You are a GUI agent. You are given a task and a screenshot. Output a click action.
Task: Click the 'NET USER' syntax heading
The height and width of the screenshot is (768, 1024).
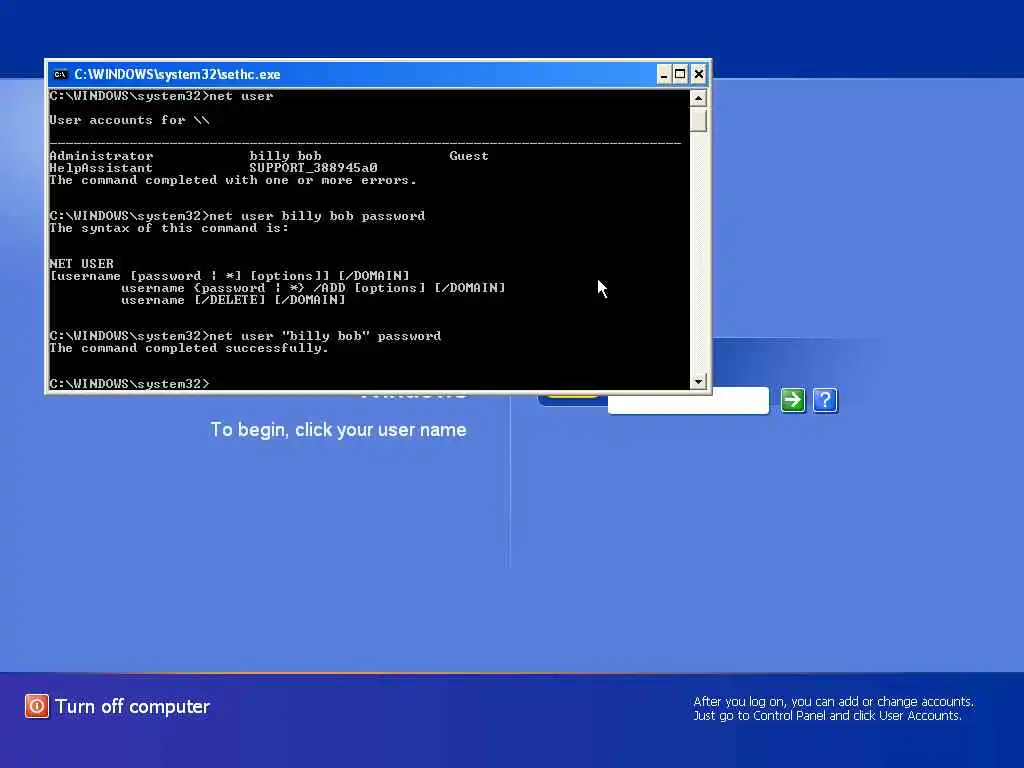(x=82, y=264)
